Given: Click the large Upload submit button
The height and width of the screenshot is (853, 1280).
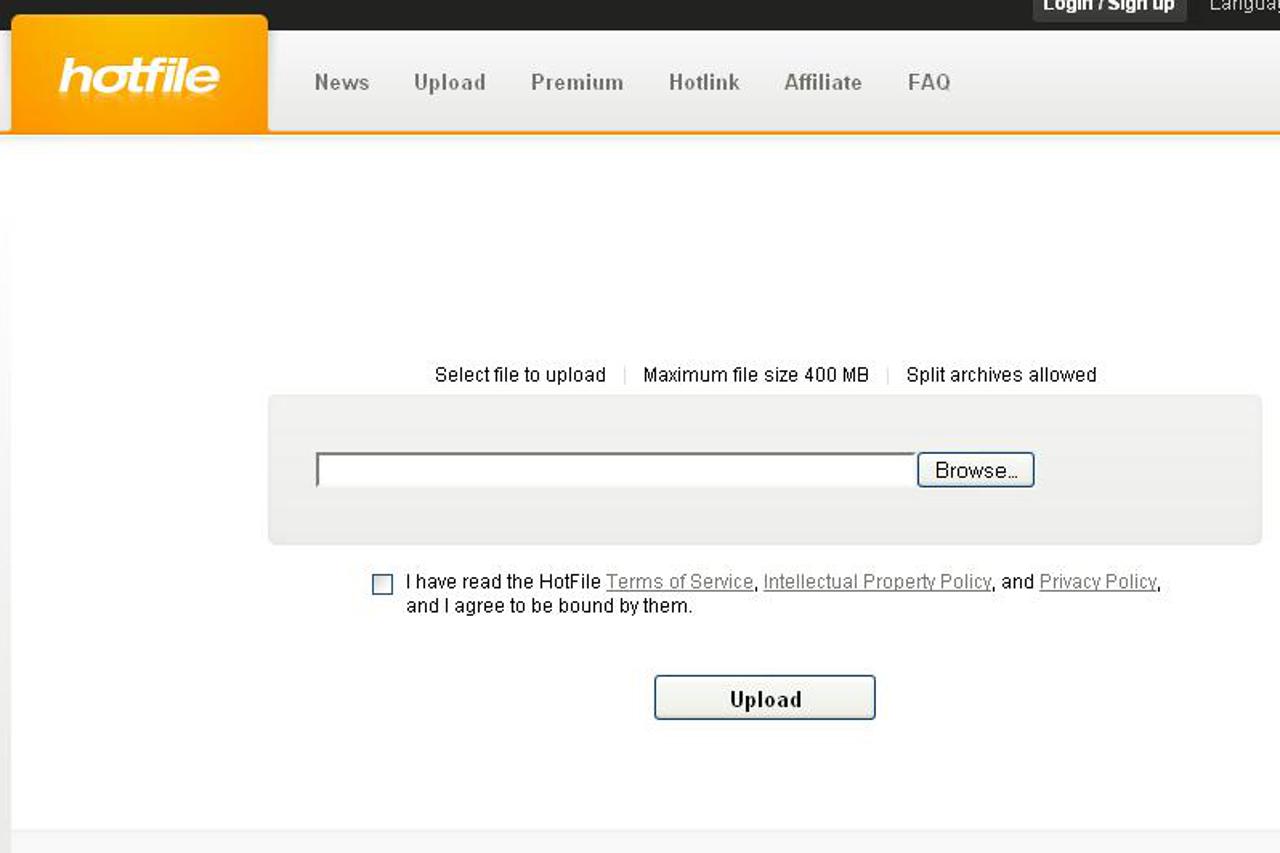Looking at the screenshot, I should (x=764, y=698).
